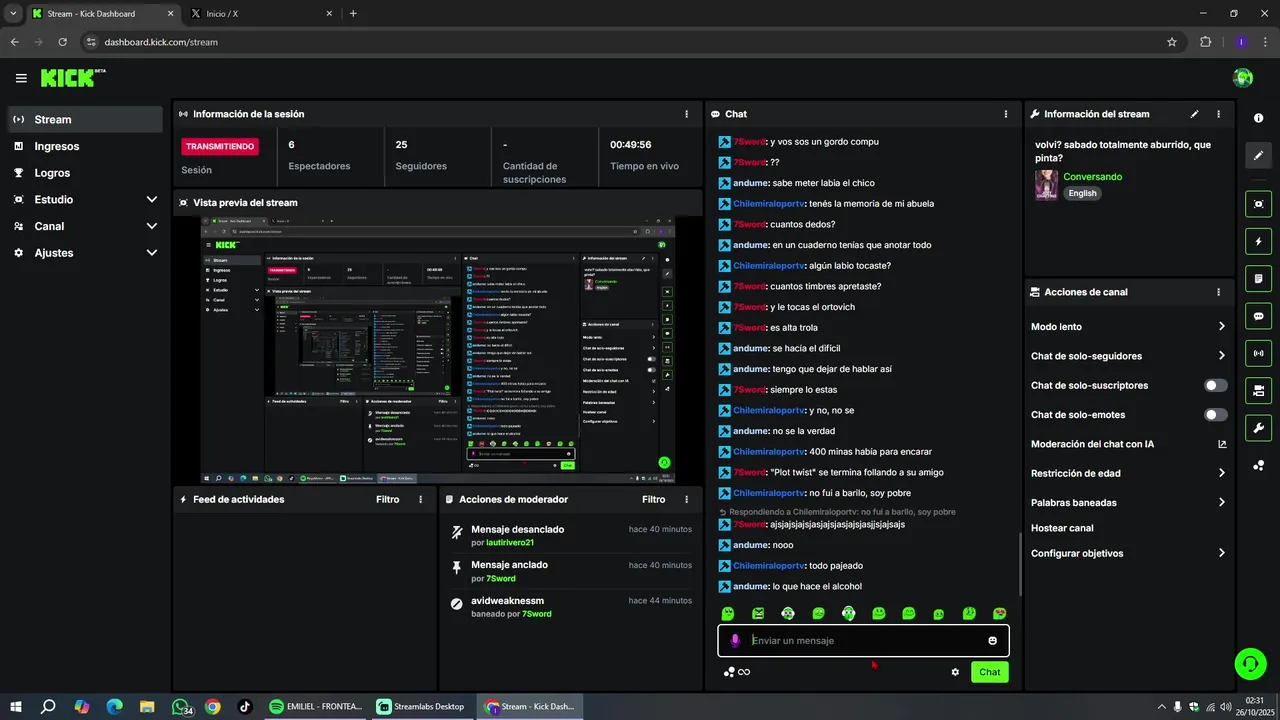Click the screen capture icon in right sidebar
Screen dimensions: 1280x720
click(x=1258, y=204)
